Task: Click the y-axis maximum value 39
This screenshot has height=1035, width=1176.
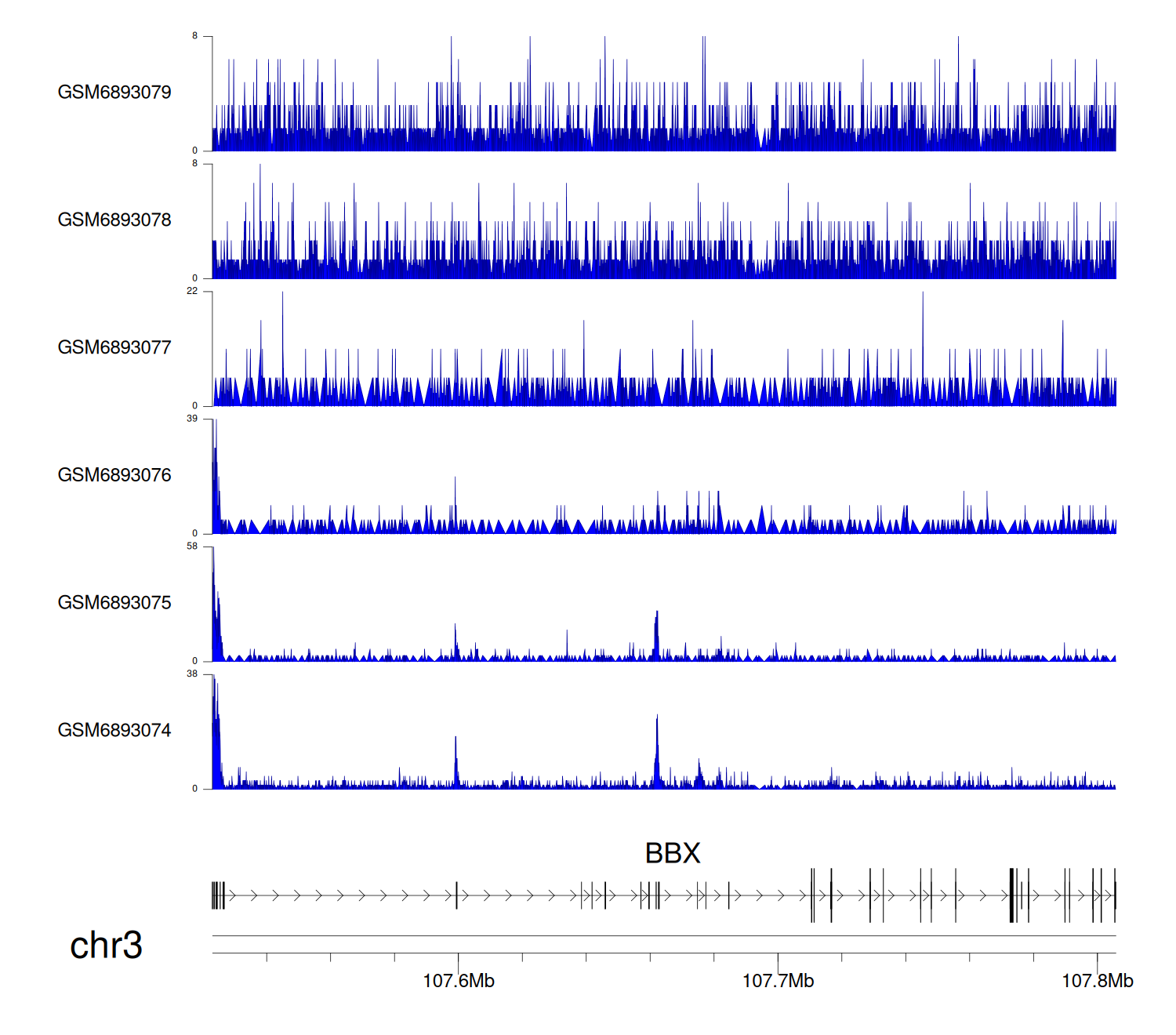Action: click(x=192, y=419)
